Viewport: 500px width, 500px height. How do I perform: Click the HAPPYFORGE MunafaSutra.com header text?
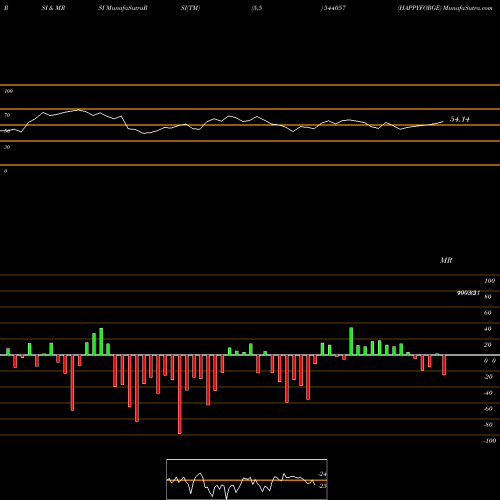[445, 8]
